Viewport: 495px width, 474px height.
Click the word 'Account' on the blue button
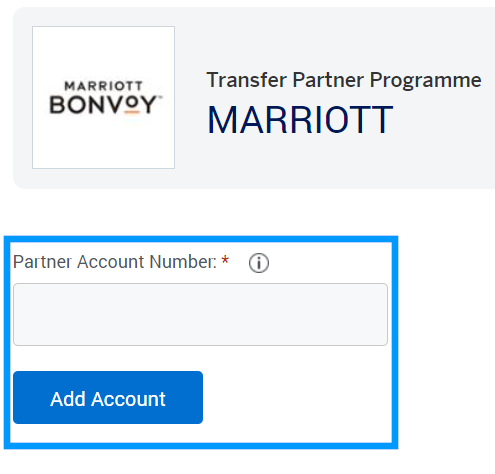[x=128, y=399]
